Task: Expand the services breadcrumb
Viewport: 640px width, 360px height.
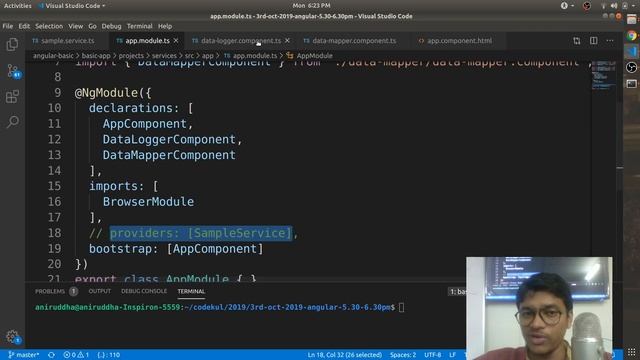Action: tap(164, 56)
